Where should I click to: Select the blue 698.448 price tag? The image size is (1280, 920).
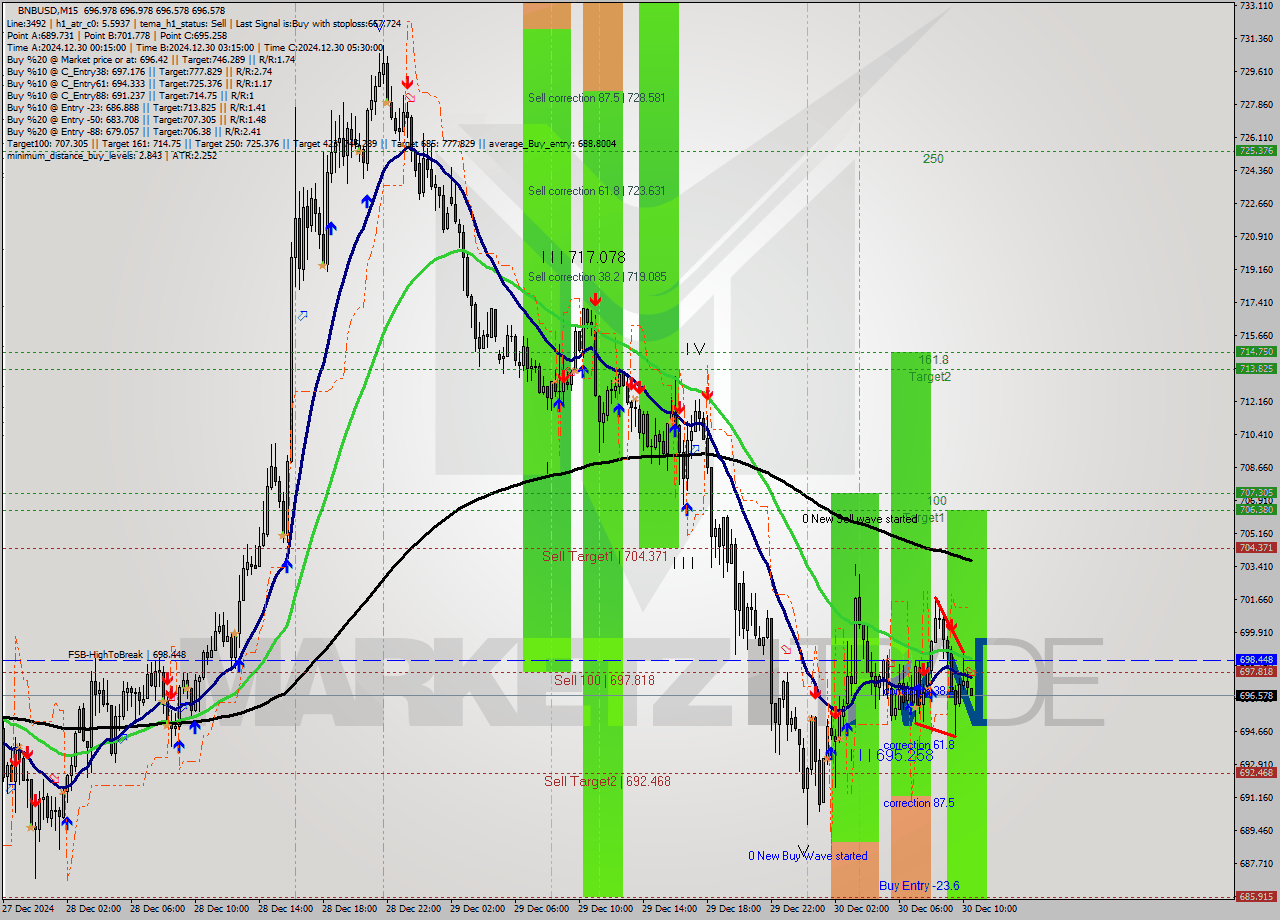1256,660
